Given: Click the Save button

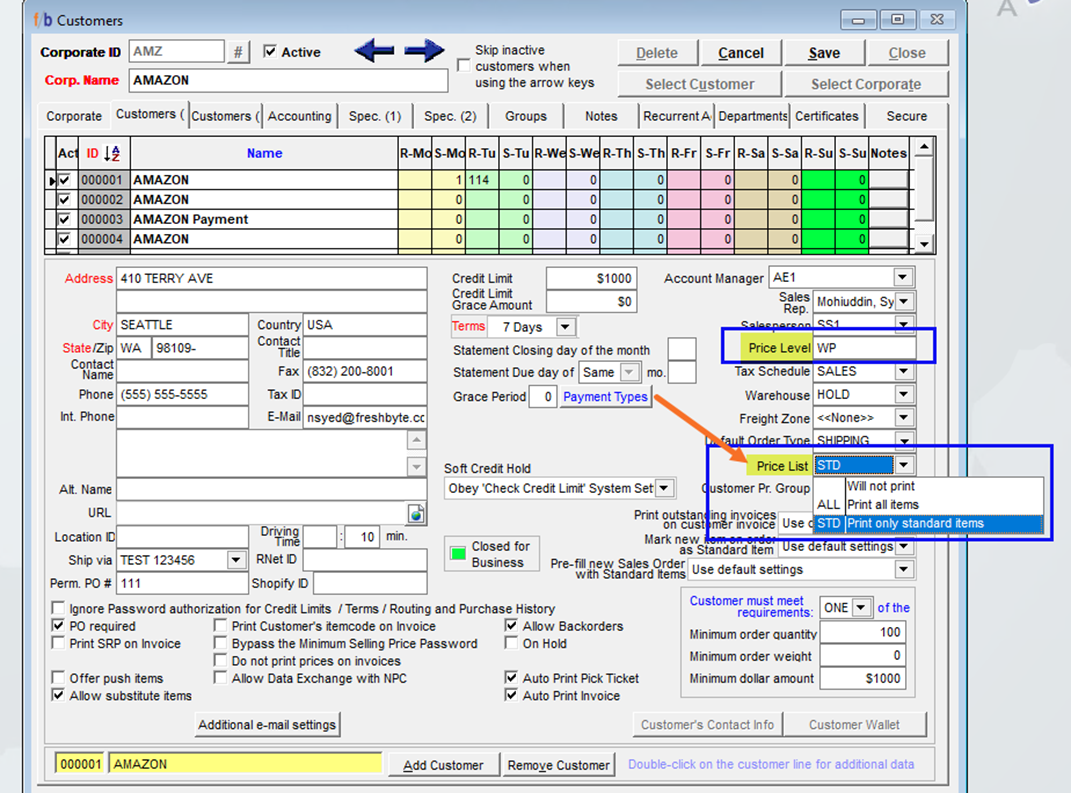Looking at the screenshot, I should 824,53.
